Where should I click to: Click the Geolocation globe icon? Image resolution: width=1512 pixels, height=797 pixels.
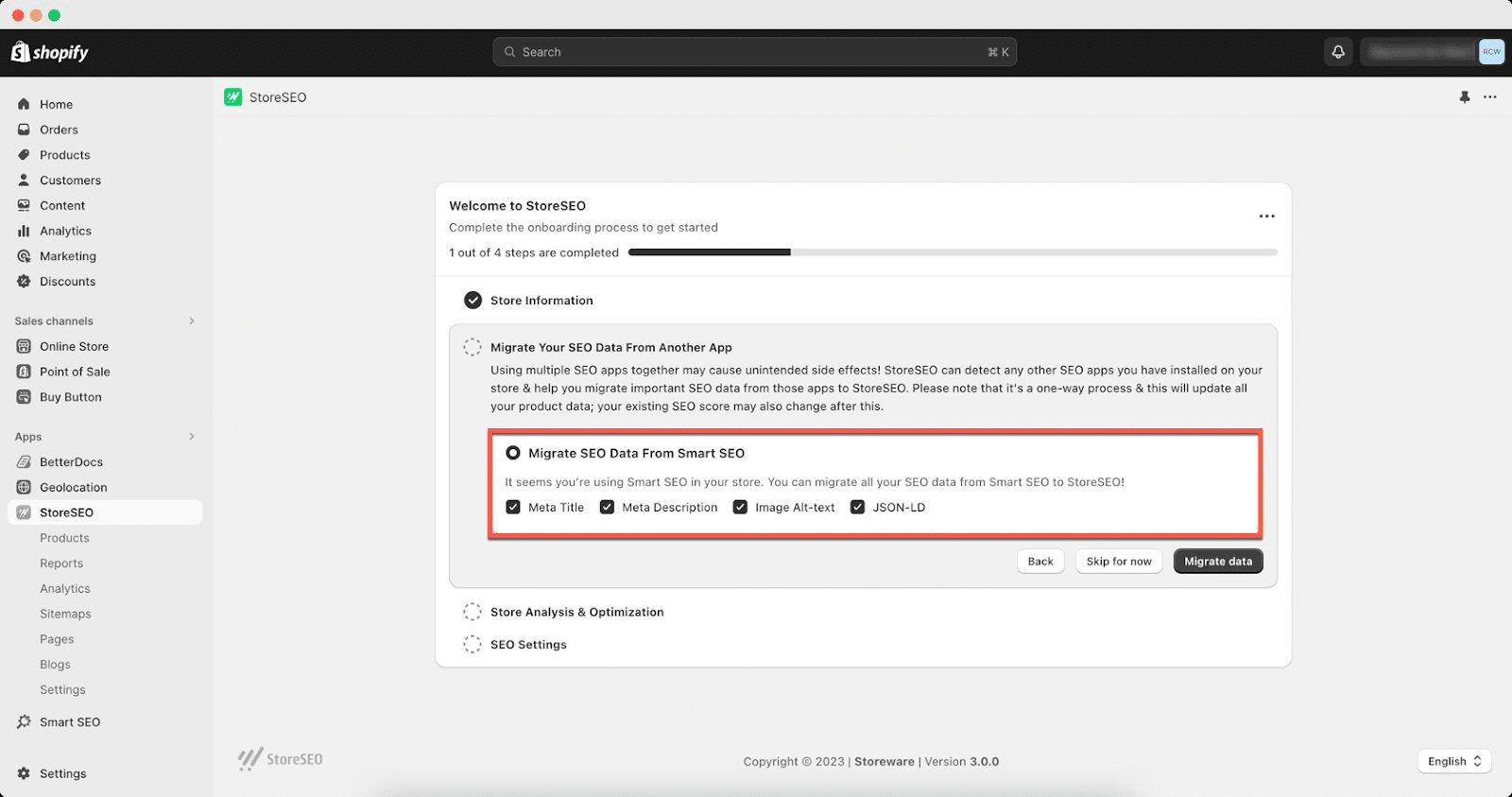click(x=24, y=487)
